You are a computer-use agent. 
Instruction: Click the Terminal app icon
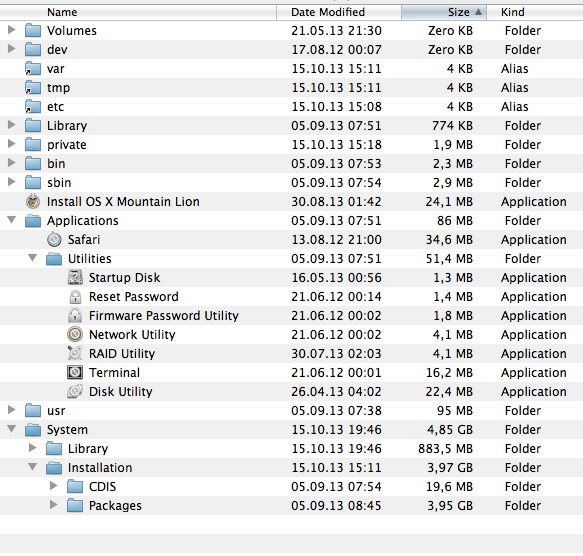[75, 372]
